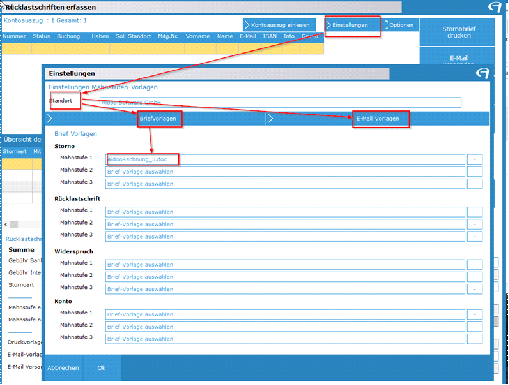Click the Storniert column header in Übersicht table
Screen dimensions: 509x385
15,151
